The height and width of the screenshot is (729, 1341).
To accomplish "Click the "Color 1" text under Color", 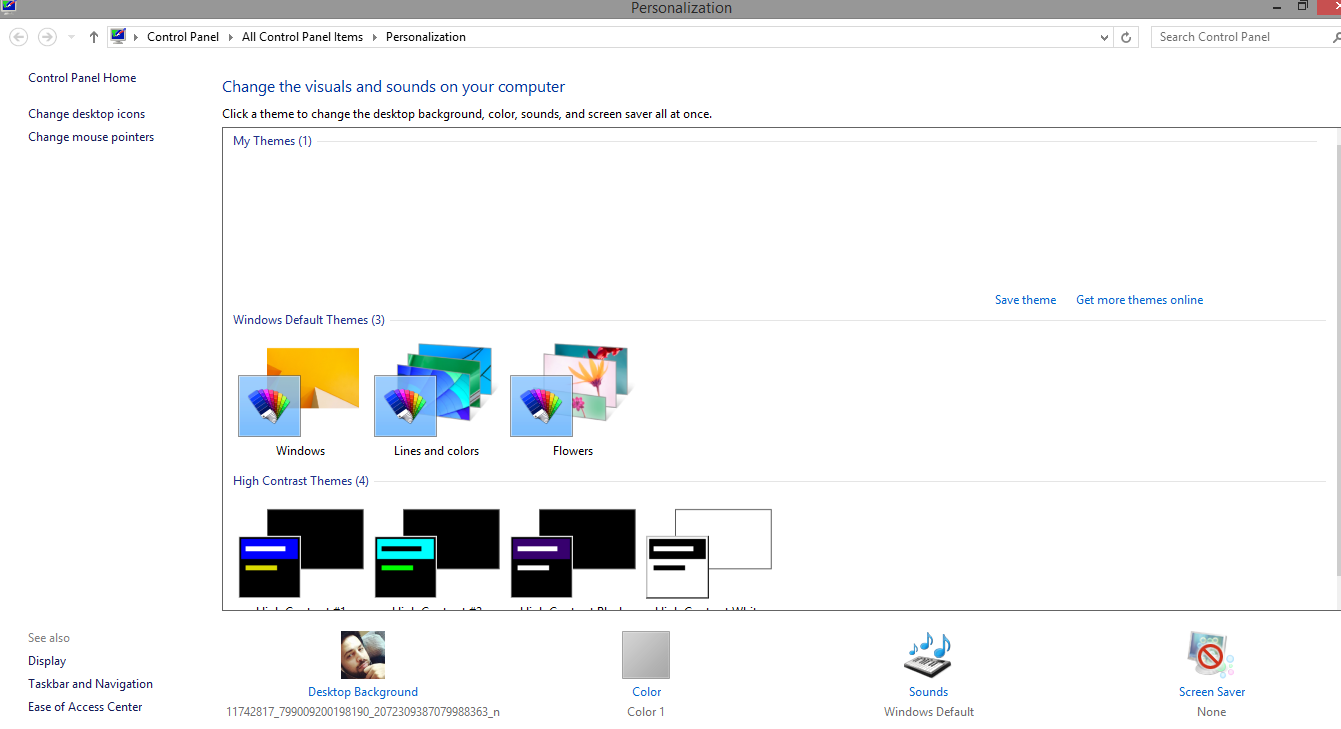I will point(646,712).
